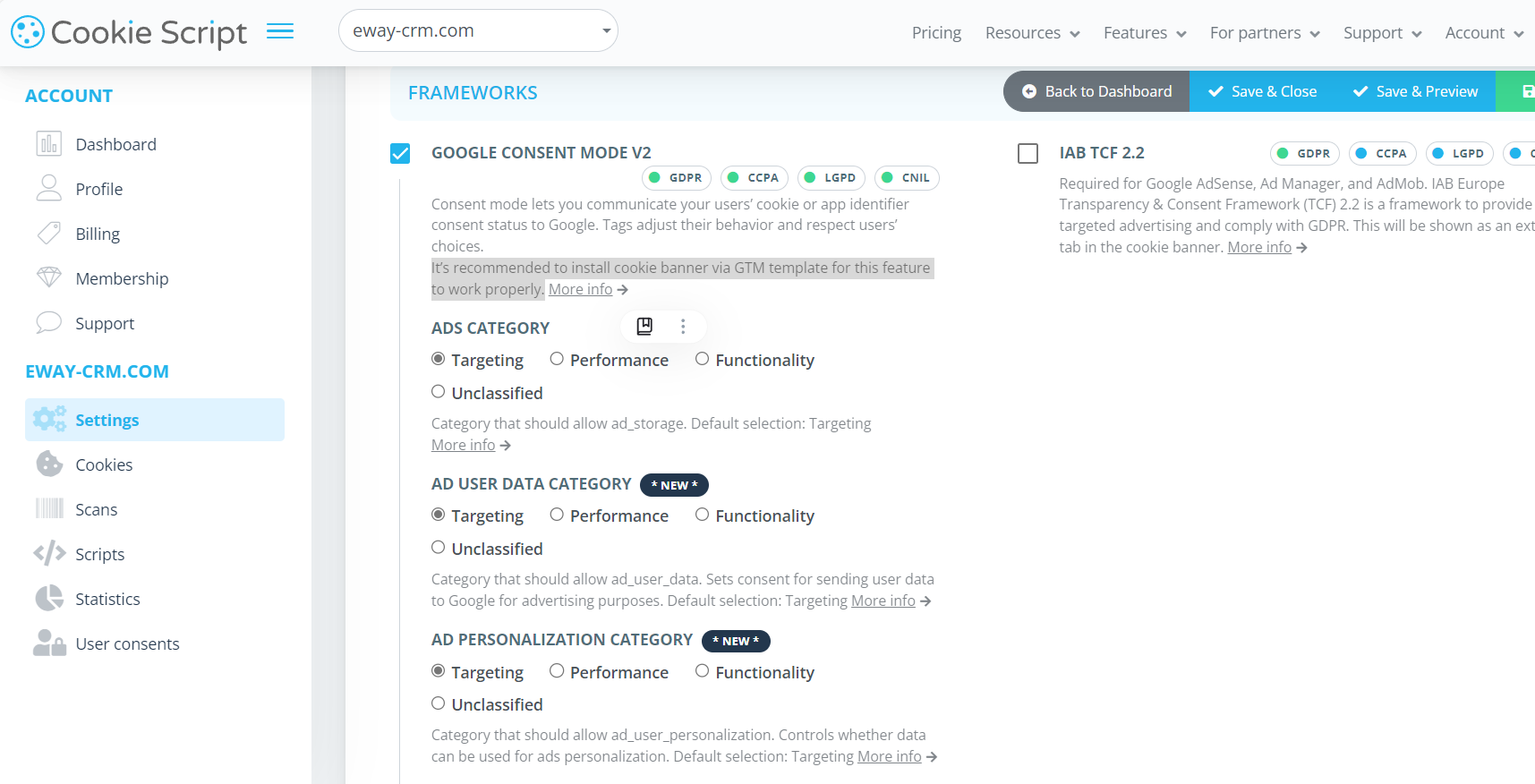Expand the Resources menu
The width and height of the screenshot is (1535, 784).
coord(1032,33)
